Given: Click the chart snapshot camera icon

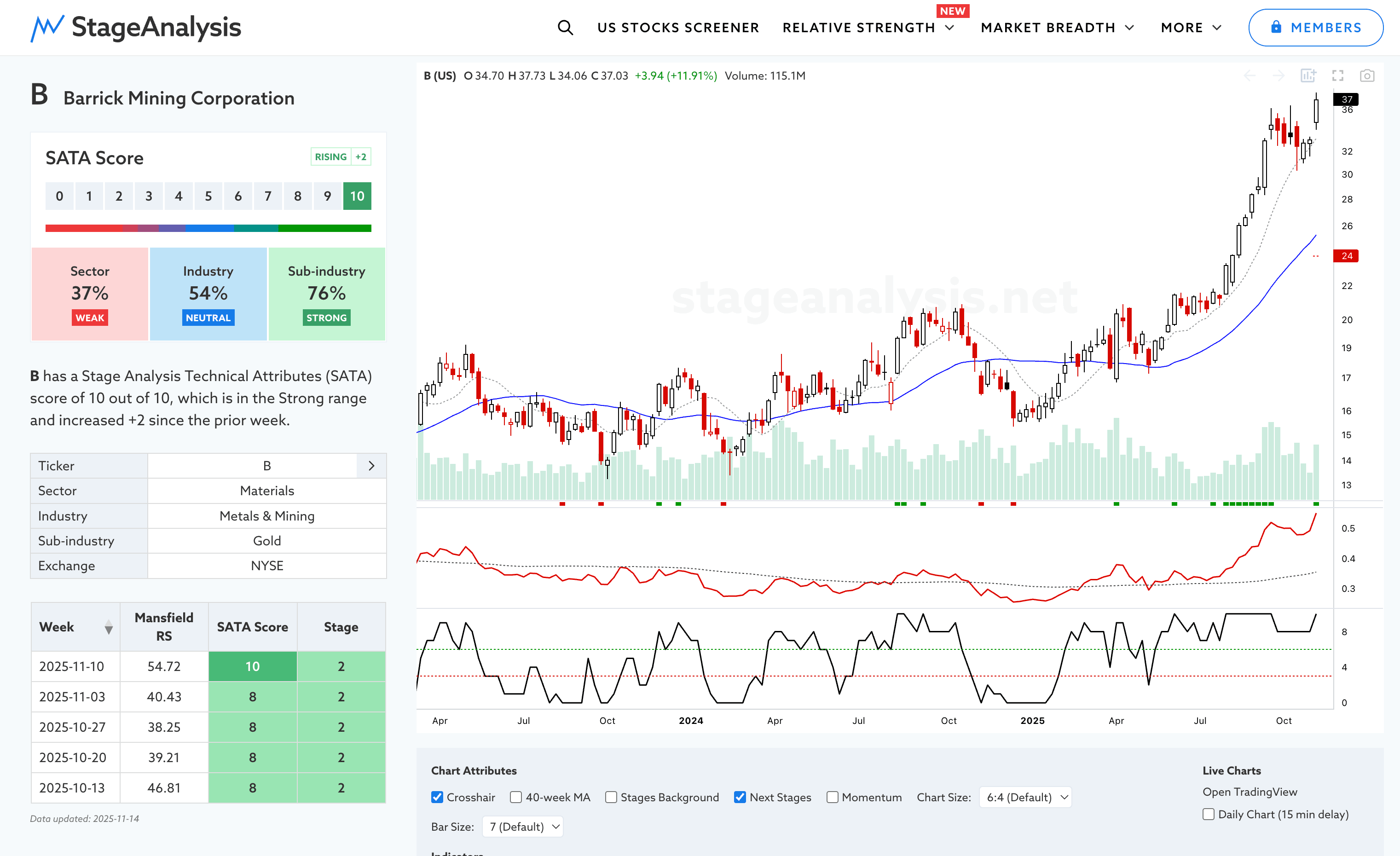Looking at the screenshot, I should pos(1366,75).
